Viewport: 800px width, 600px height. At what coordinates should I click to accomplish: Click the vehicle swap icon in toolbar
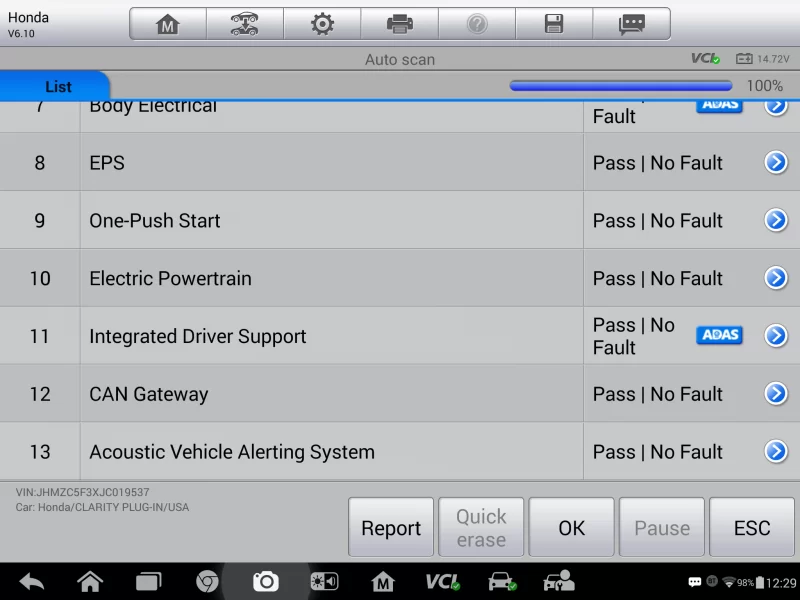245,24
